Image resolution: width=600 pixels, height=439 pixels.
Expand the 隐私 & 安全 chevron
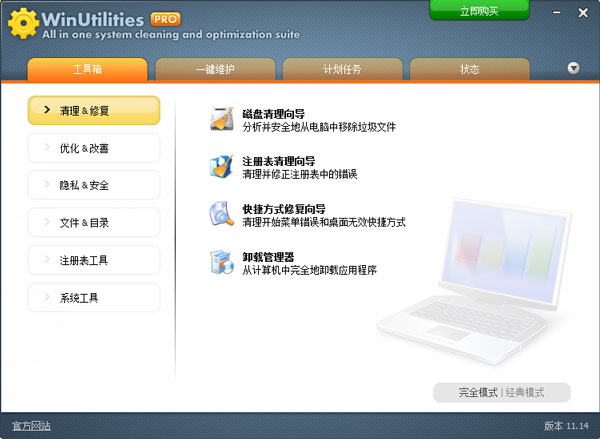(x=46, y=185)
